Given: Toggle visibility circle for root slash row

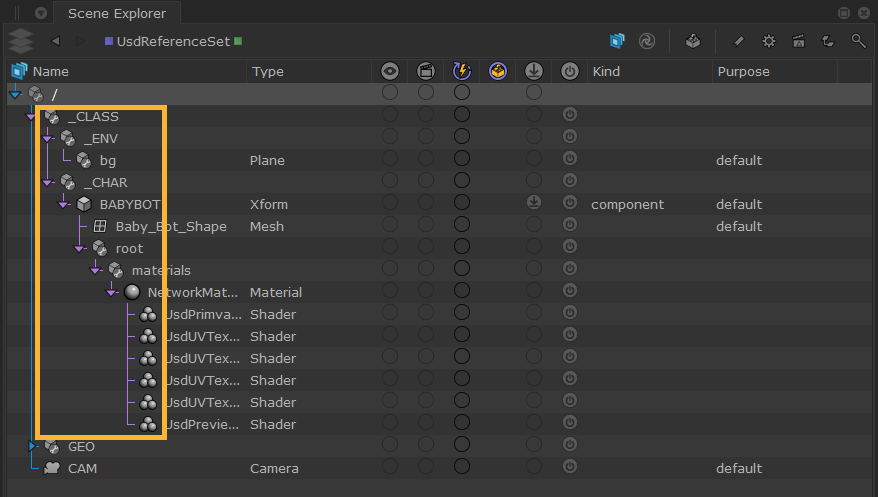Looking at the screenshot, I should pyautogui.click(x=390, y=93).
